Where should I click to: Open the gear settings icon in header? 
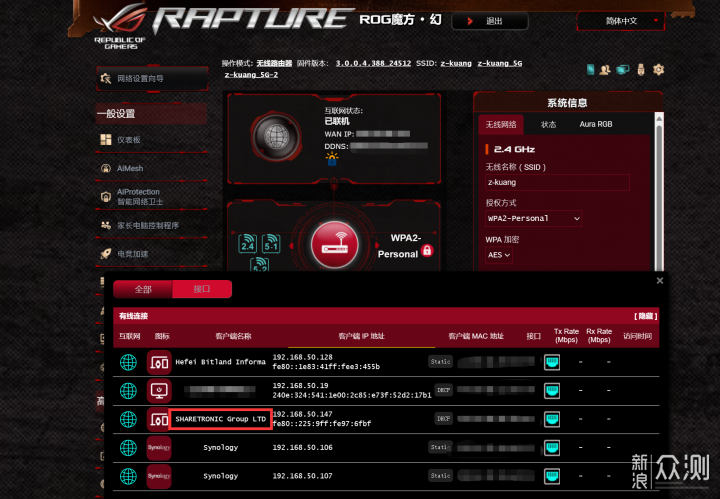pyautogui.click(x=658, y=70)
